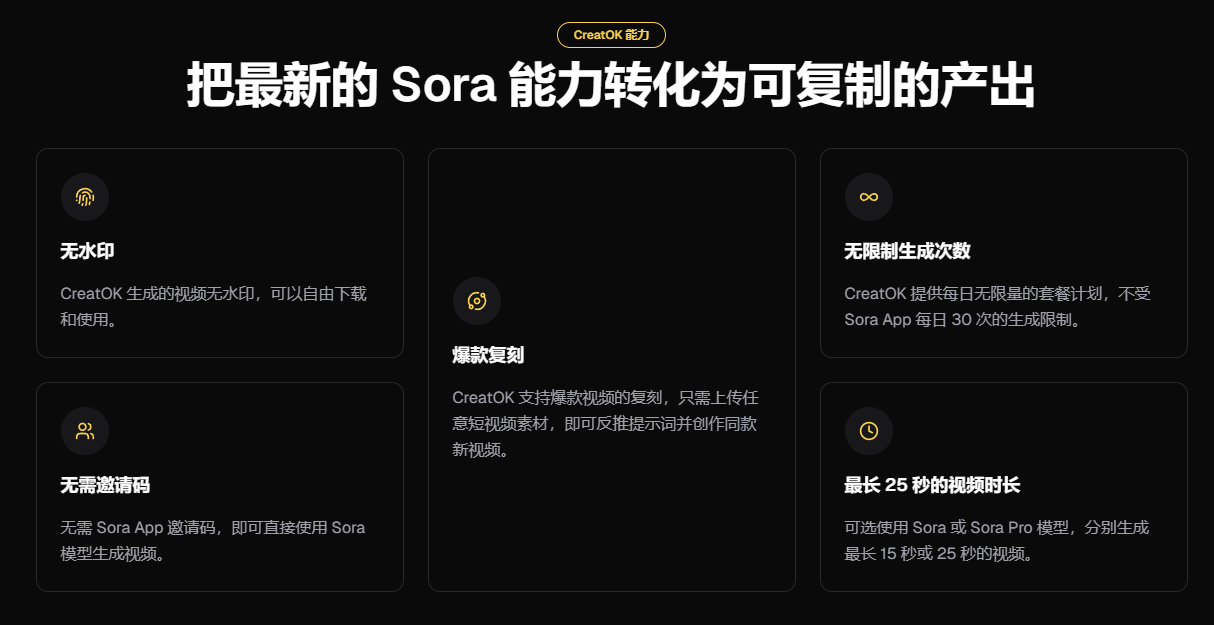Select the 无水印 card title
The image size is (1214, 625).
coord(88,251)
